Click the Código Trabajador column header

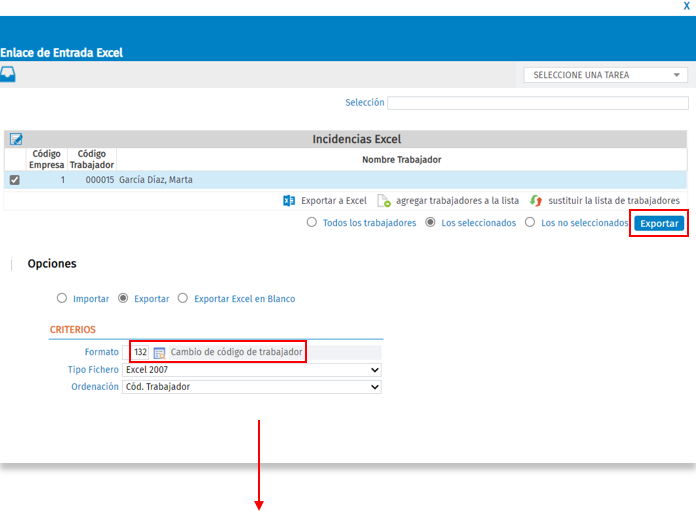92,159
